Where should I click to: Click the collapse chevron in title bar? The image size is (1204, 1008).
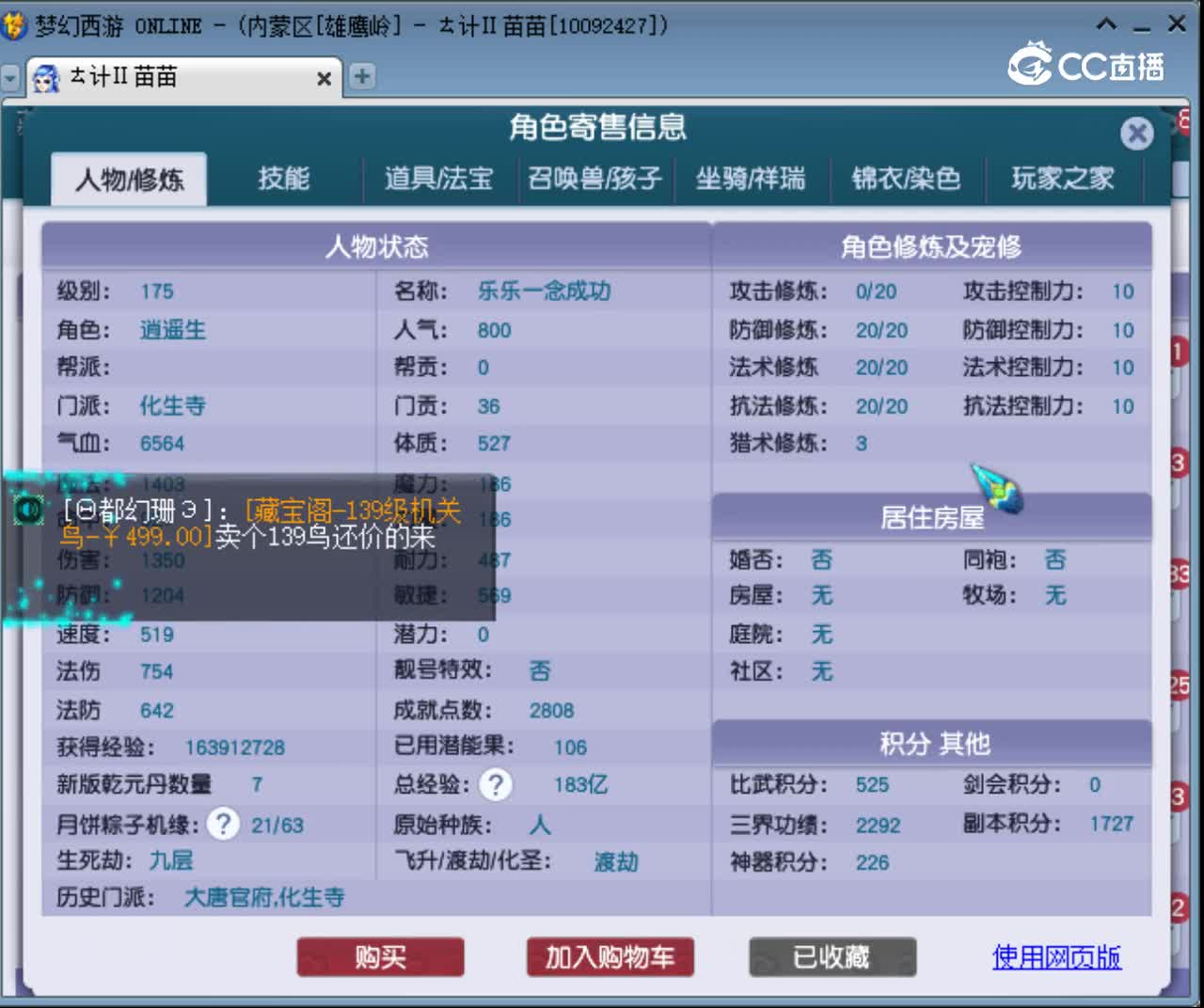tap(1107, 24)
